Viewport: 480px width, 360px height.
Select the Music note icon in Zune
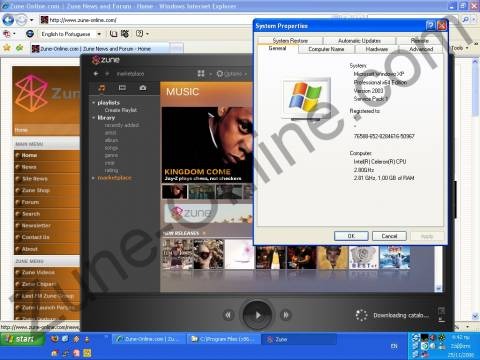pos(102,88)
